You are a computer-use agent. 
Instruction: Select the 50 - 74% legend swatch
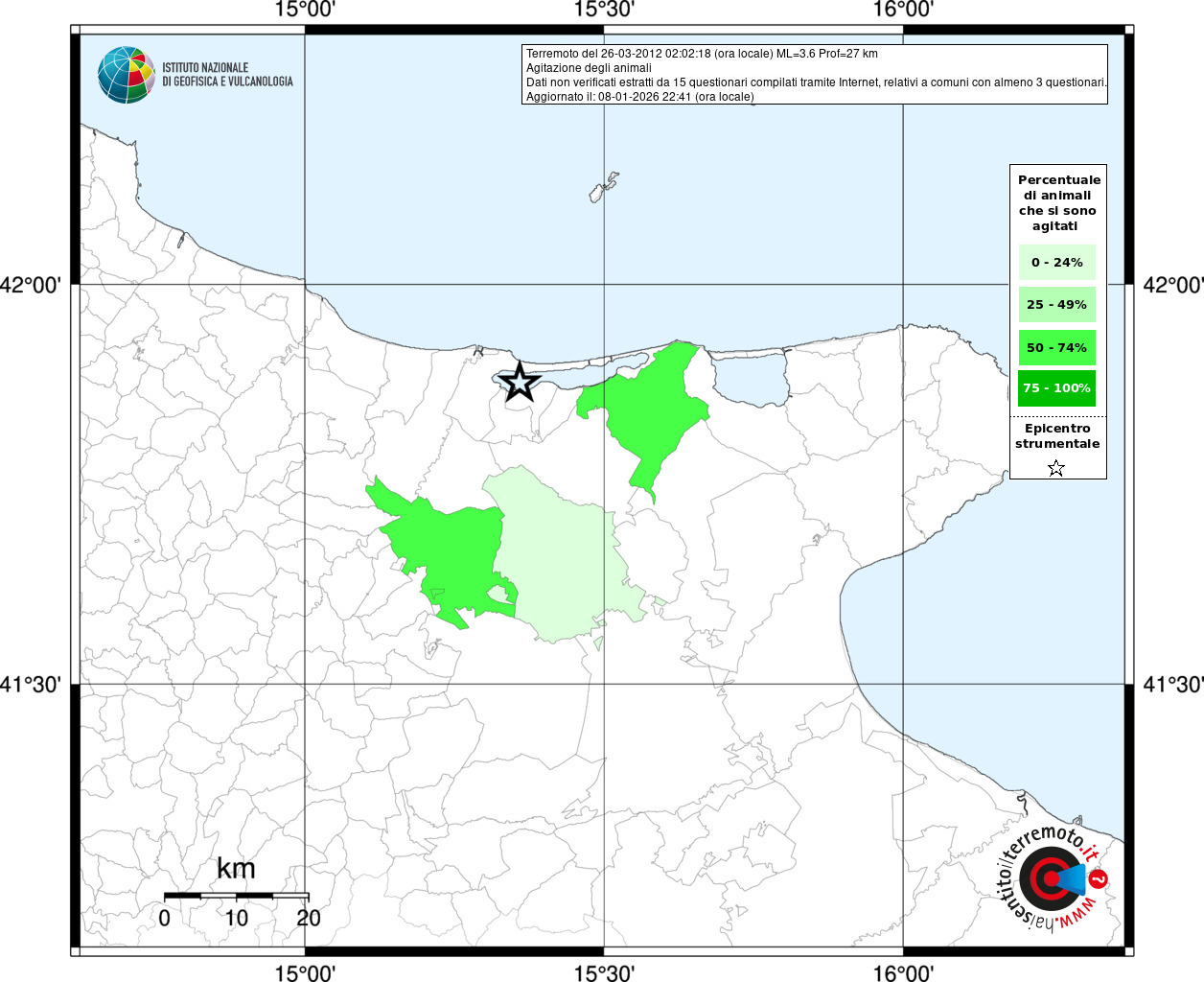point(1056,347)
